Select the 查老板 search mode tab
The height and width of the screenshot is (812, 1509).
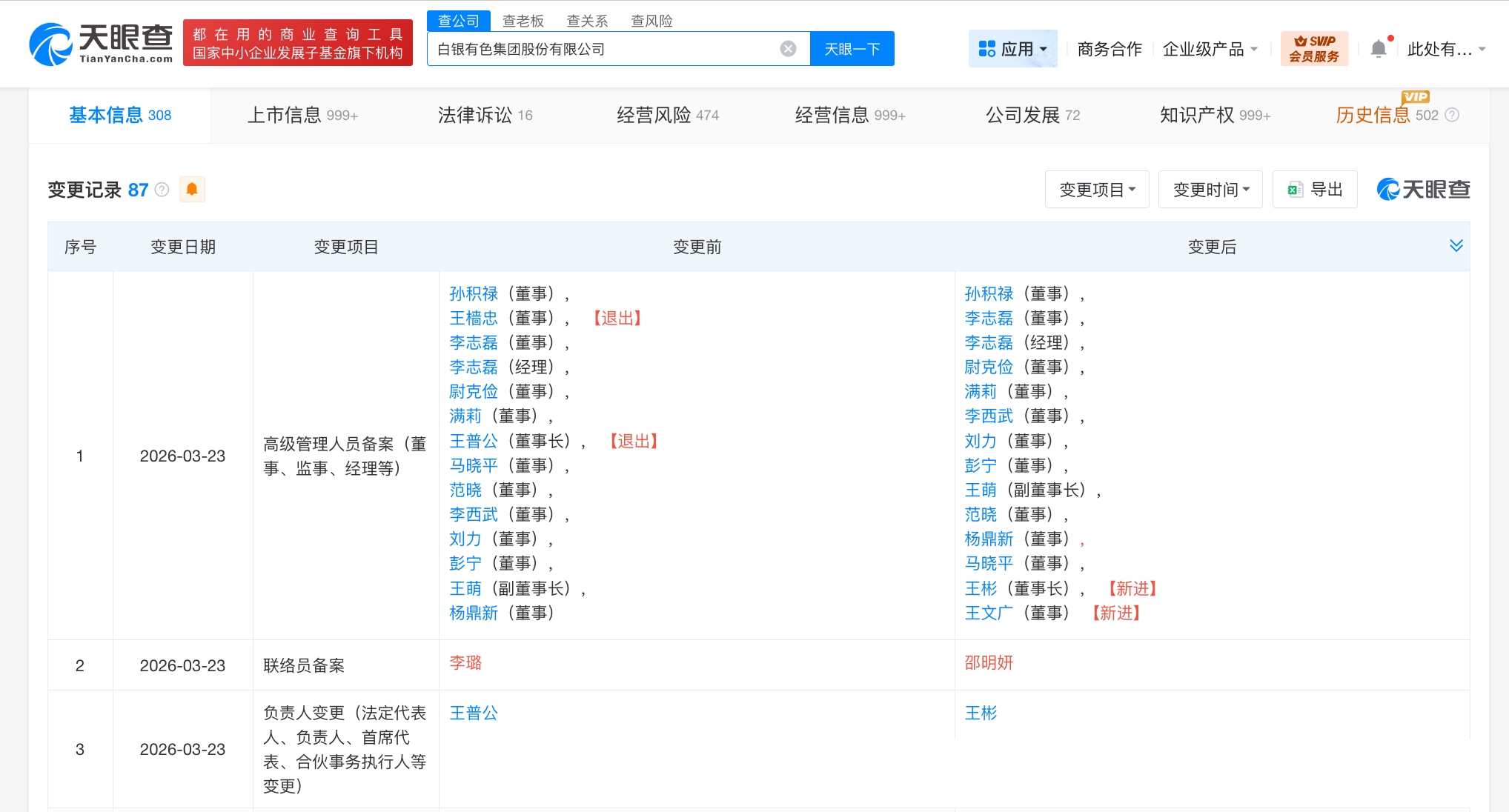[x=523, y=21]
